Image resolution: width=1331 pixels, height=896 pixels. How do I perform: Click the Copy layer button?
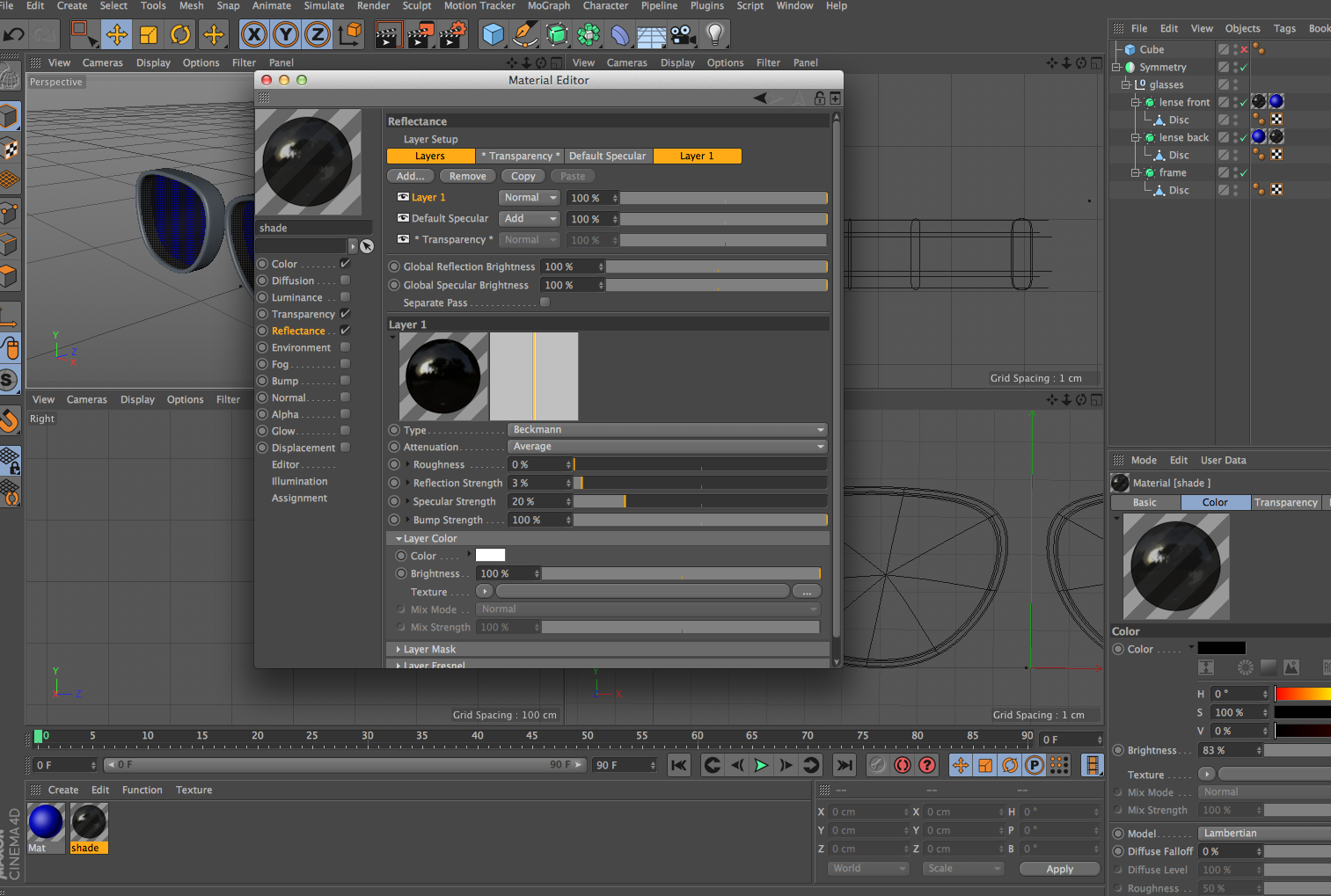pyautogui.click(x=523, y=177)
